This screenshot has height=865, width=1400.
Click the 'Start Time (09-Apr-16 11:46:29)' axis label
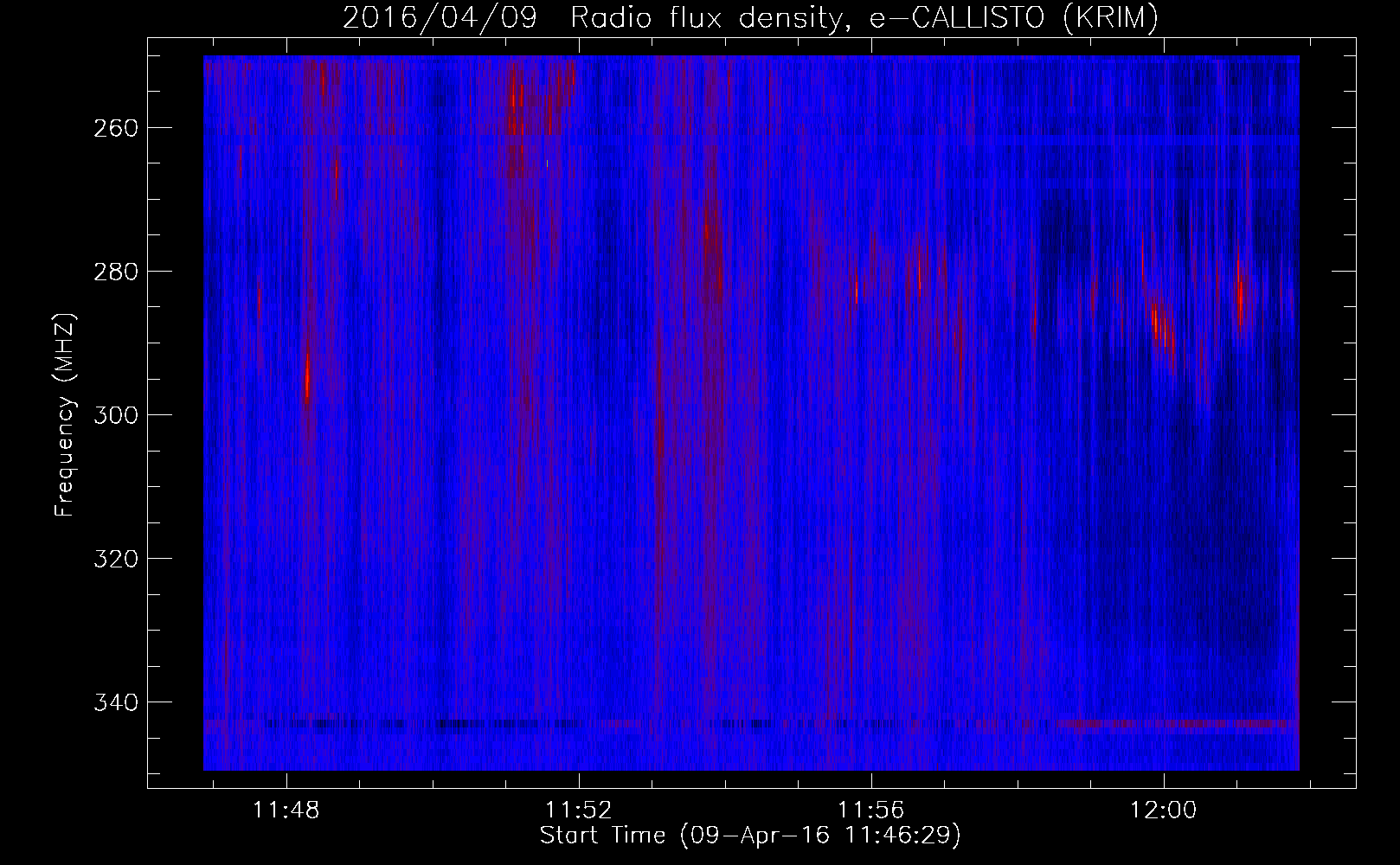[750, 836]
